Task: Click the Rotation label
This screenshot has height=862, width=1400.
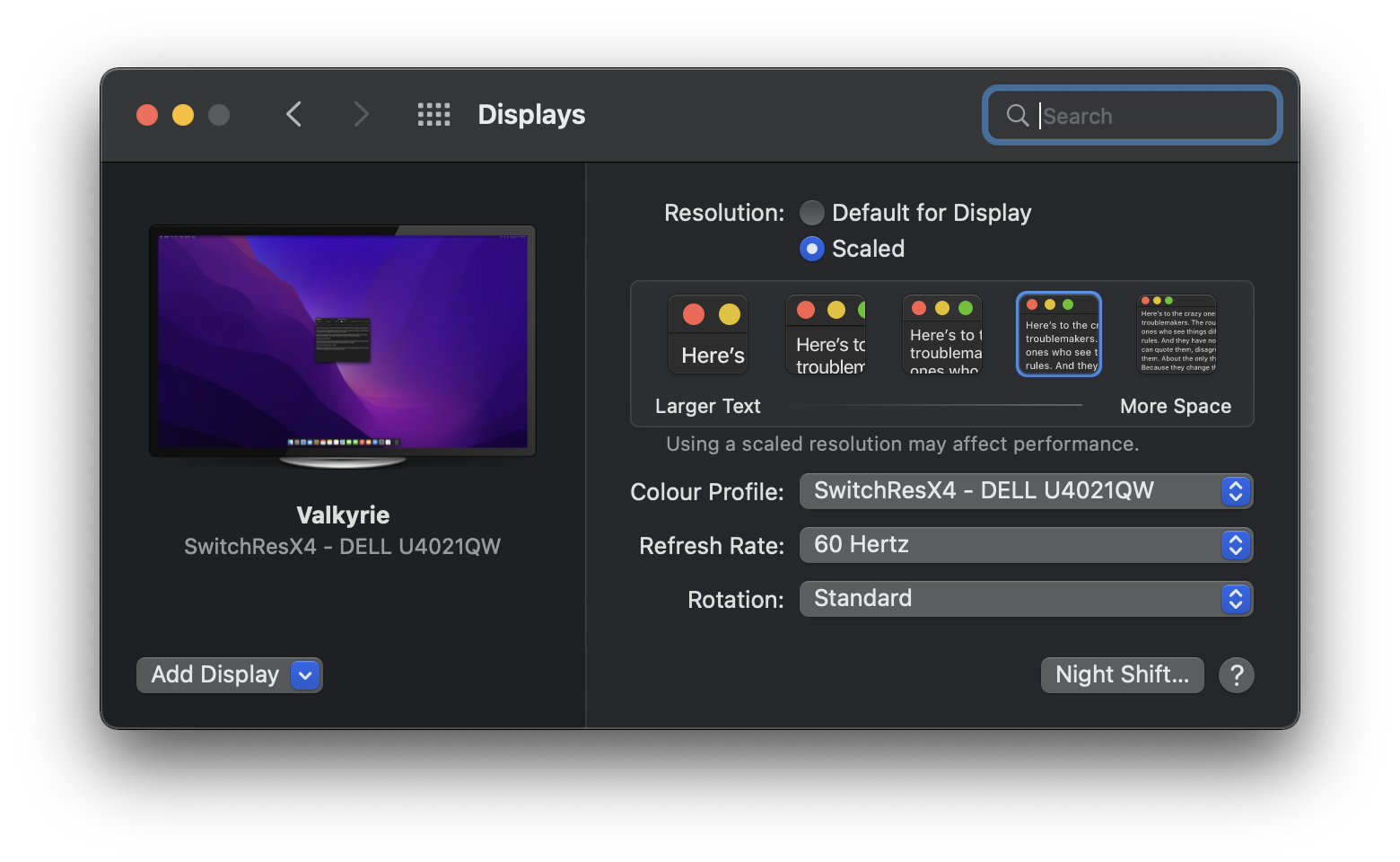Action: pos(736,600)
